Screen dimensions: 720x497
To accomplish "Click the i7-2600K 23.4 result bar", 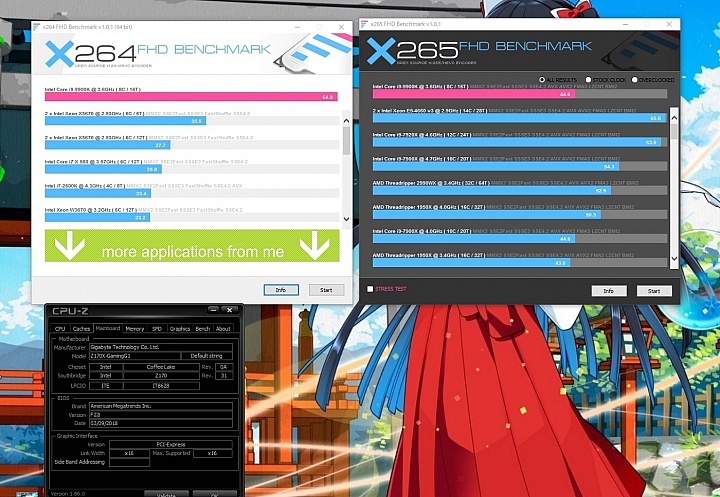I will pos(98,193).
